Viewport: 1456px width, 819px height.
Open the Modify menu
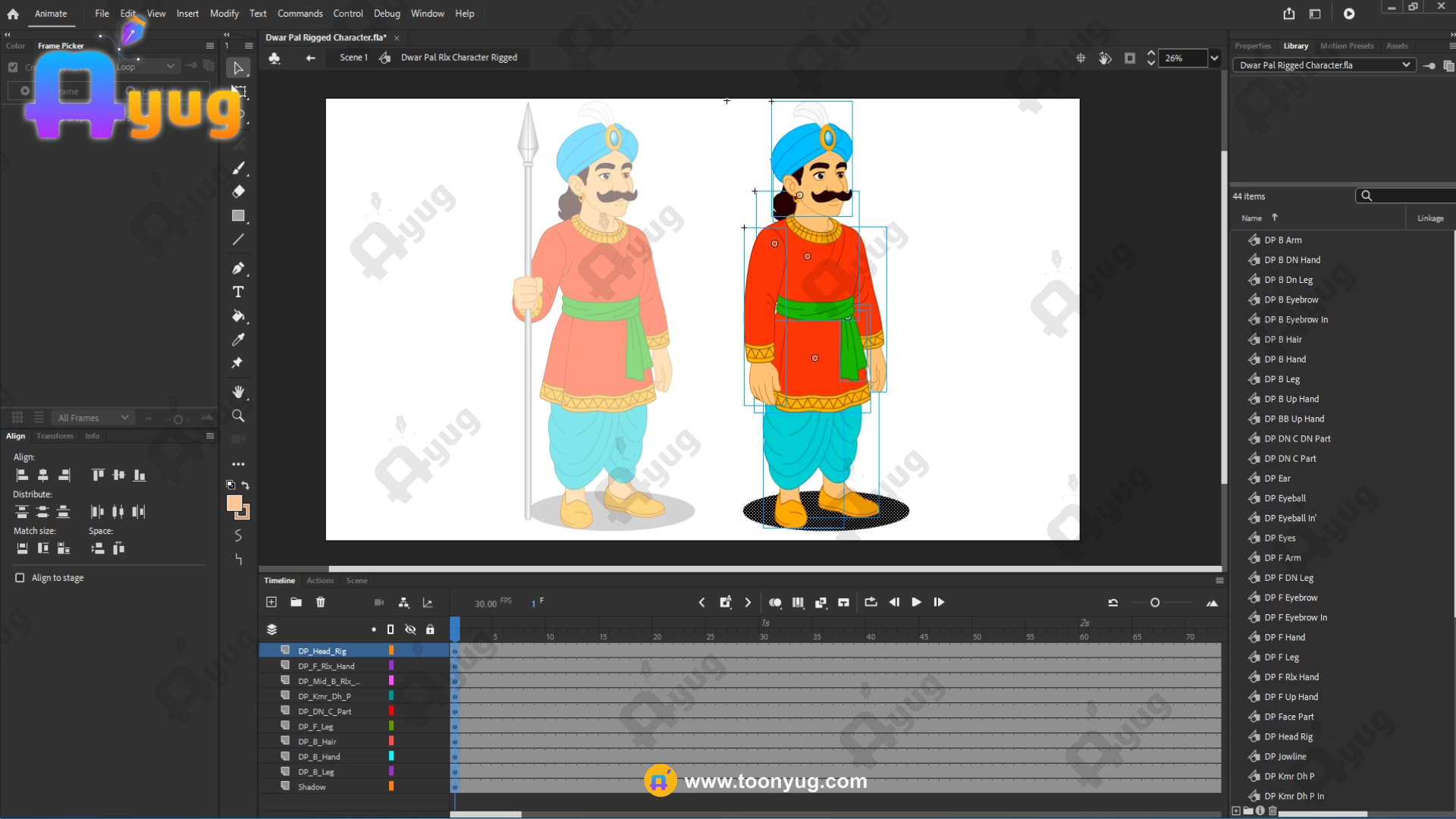[224, 14]
